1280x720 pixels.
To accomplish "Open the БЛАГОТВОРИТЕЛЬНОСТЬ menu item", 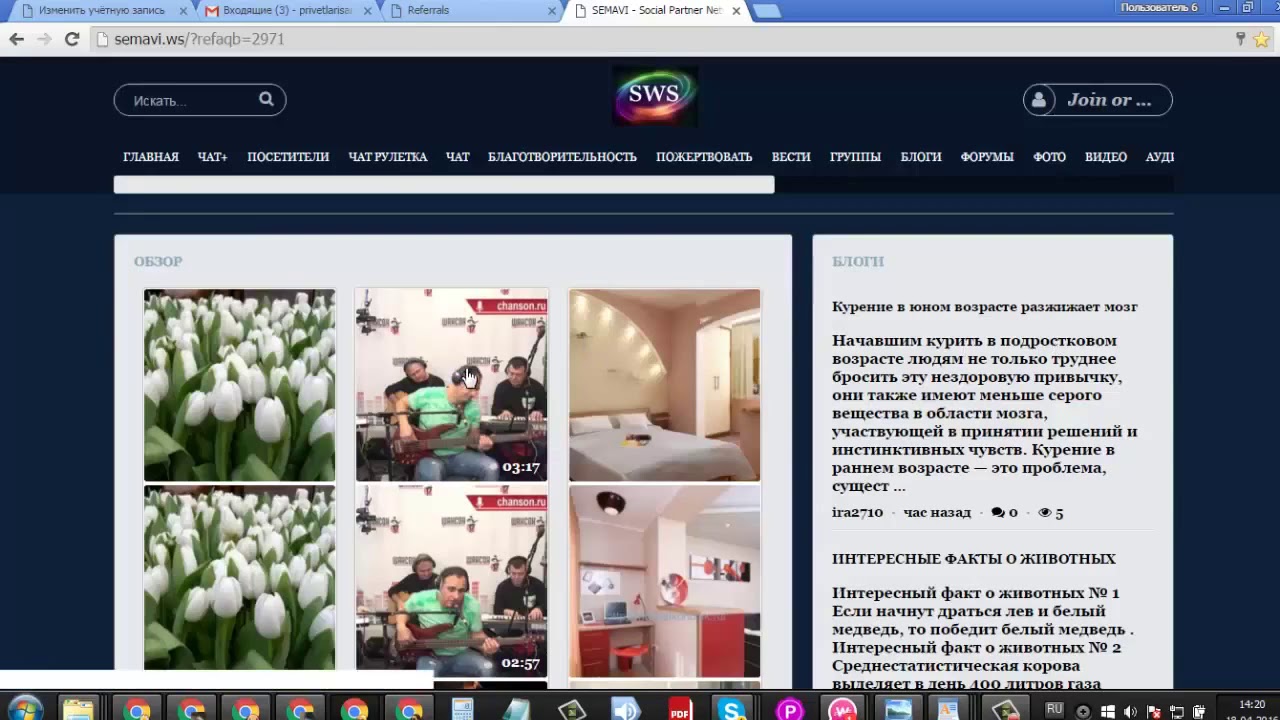I will tap(562, 157).
